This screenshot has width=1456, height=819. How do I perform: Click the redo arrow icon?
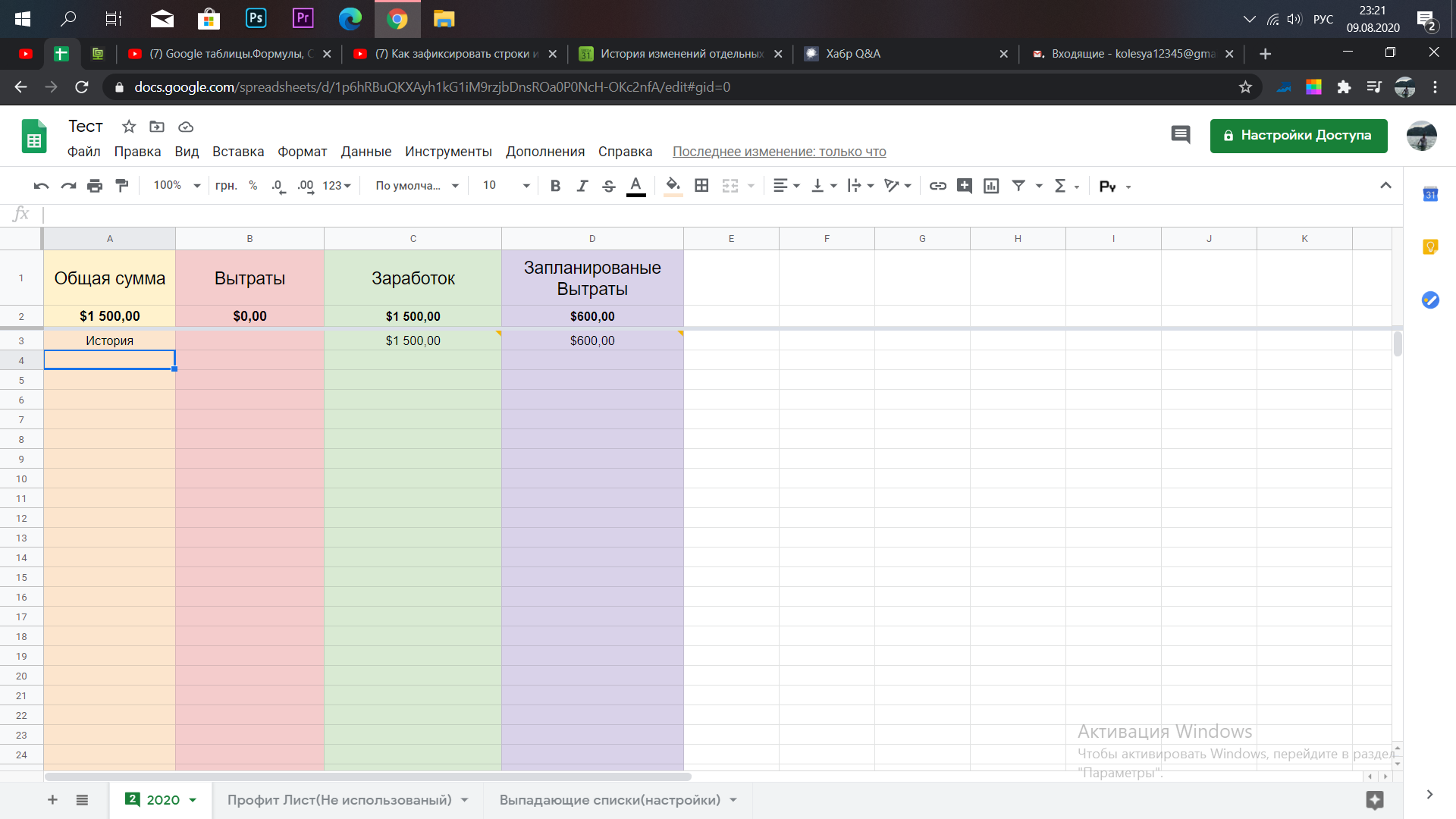[68, 186]
